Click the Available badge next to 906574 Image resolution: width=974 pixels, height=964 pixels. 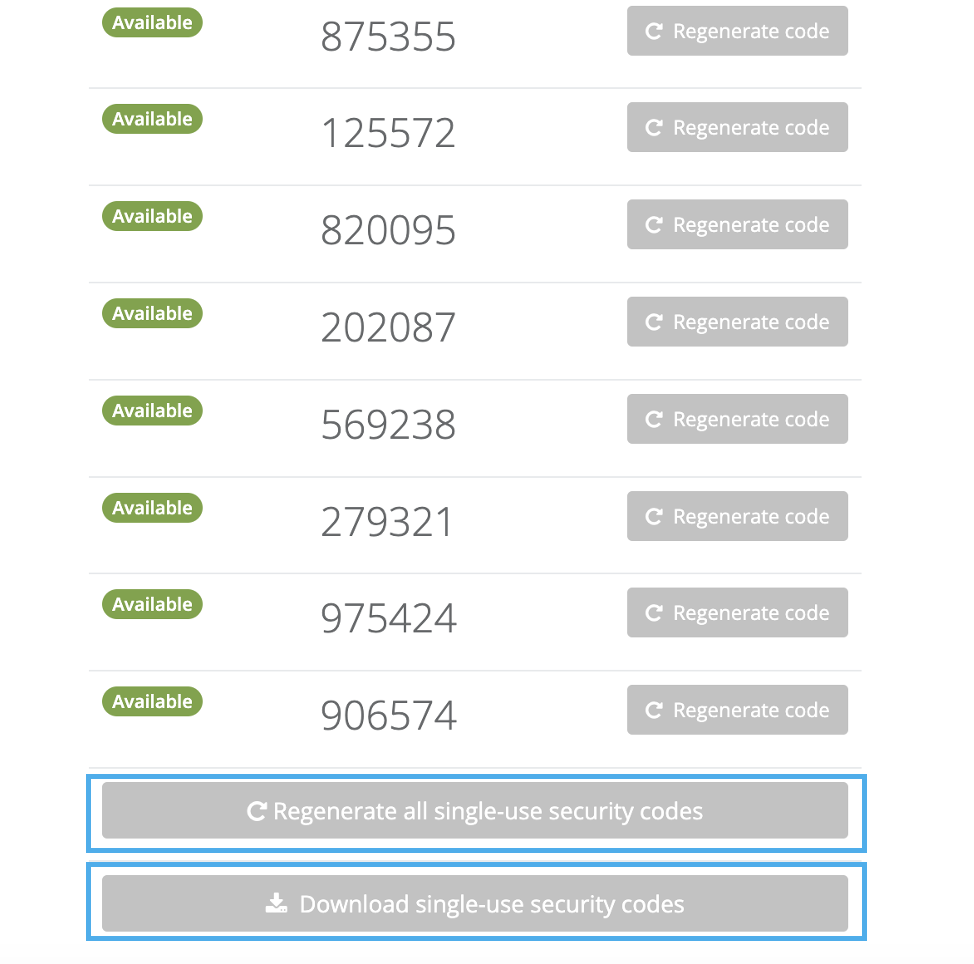(152, 702)
